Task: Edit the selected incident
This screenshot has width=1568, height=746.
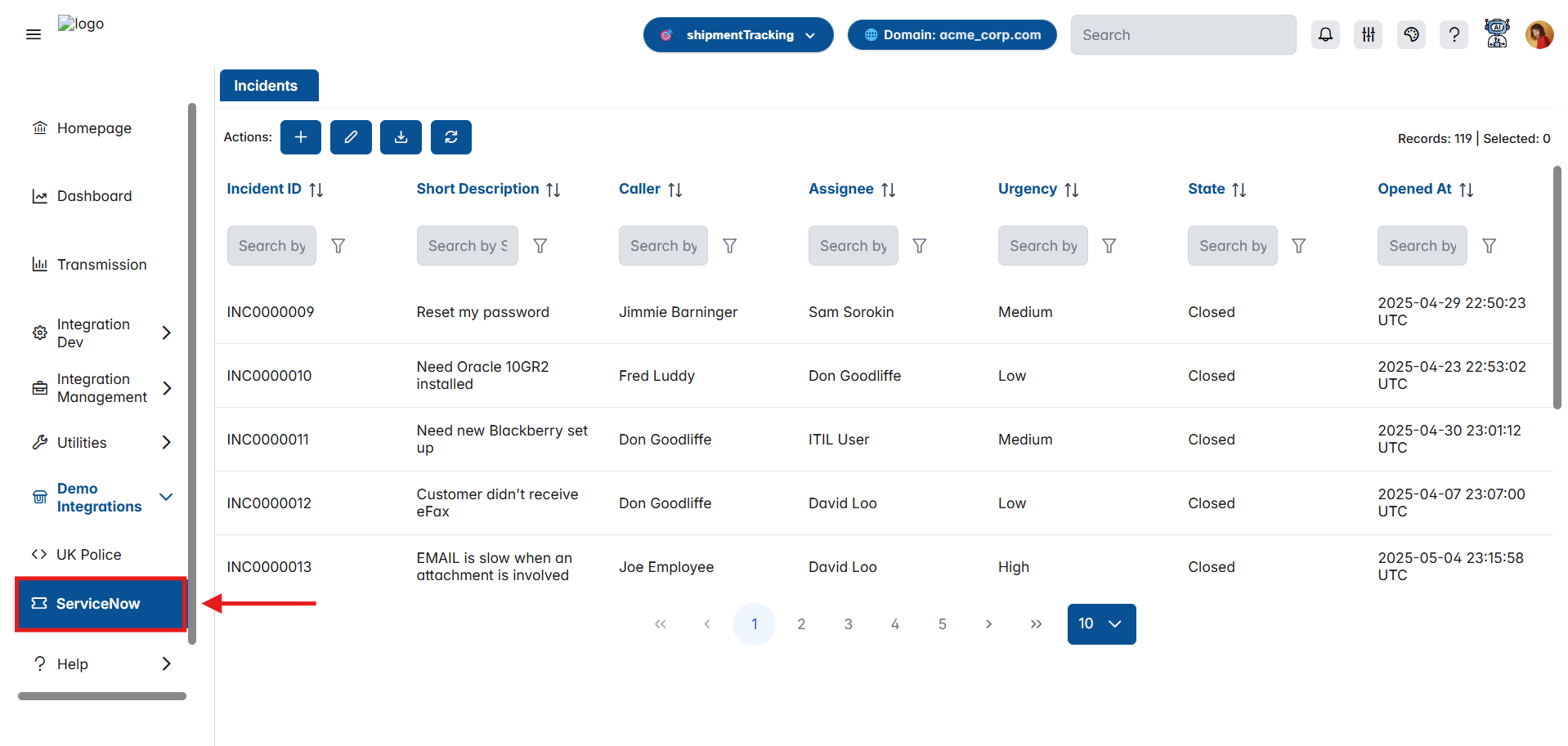Action: click(x=351, y=137)
